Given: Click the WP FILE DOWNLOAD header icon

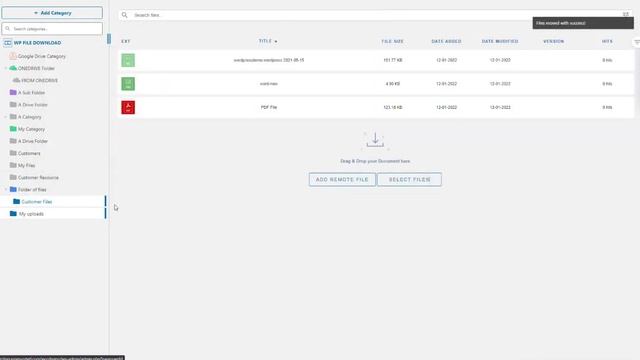Looking at the screenshot, I should [8, 43].
